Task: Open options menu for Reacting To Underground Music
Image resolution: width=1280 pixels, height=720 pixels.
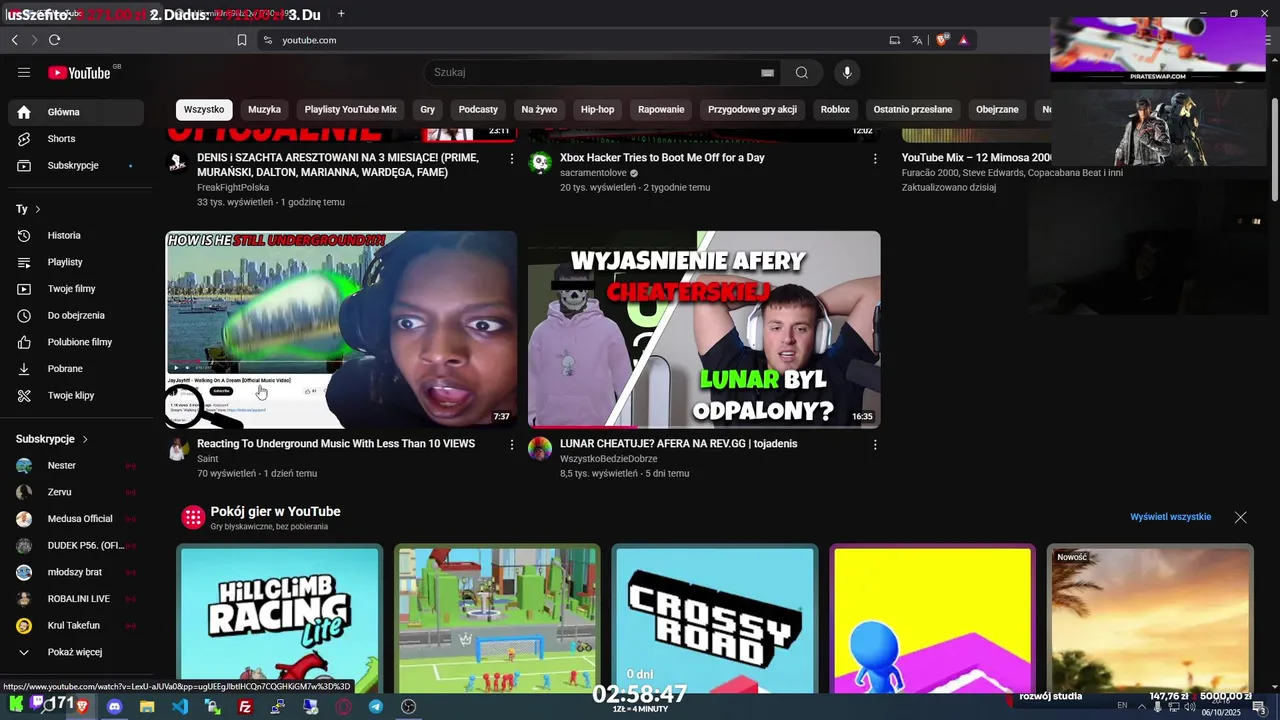Action: (512, 445)
